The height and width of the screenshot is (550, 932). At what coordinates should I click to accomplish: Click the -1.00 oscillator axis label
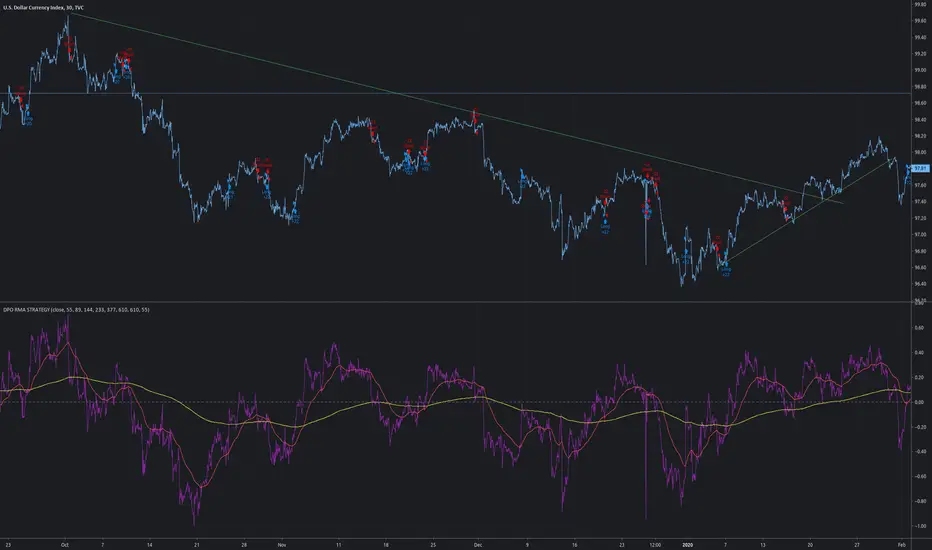coord(919,526)
